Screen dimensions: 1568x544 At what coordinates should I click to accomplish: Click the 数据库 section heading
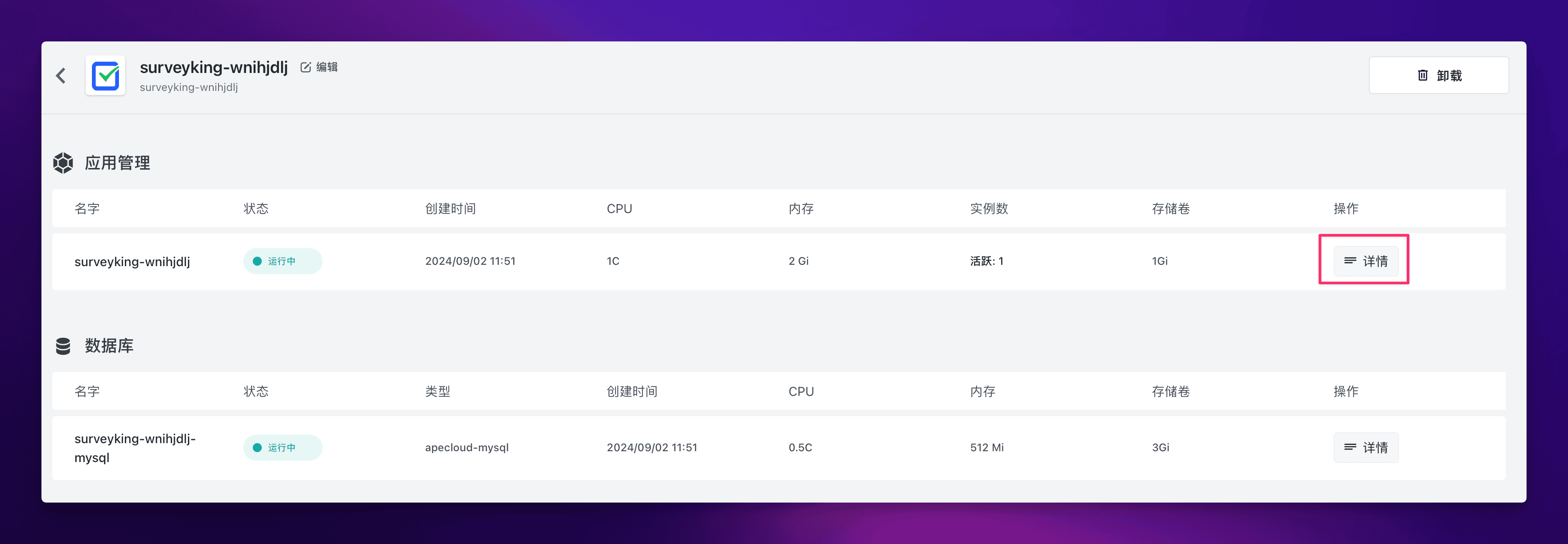tap(109, 345)
